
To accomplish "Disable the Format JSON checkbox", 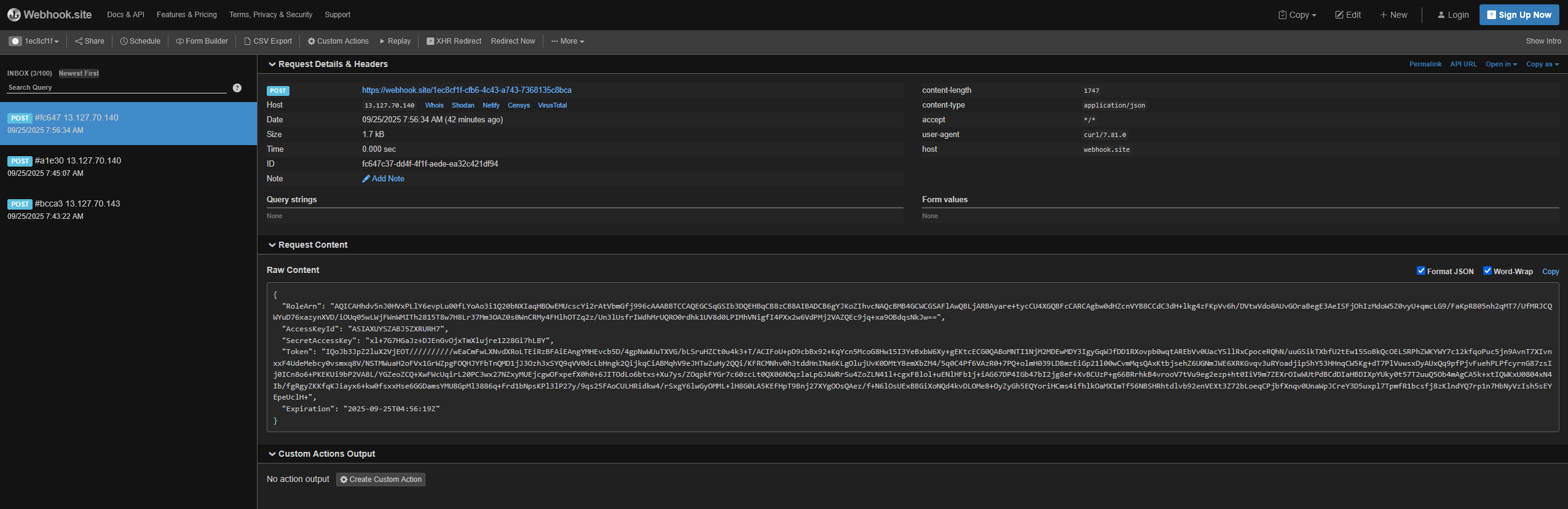I will coord(1420,271).
